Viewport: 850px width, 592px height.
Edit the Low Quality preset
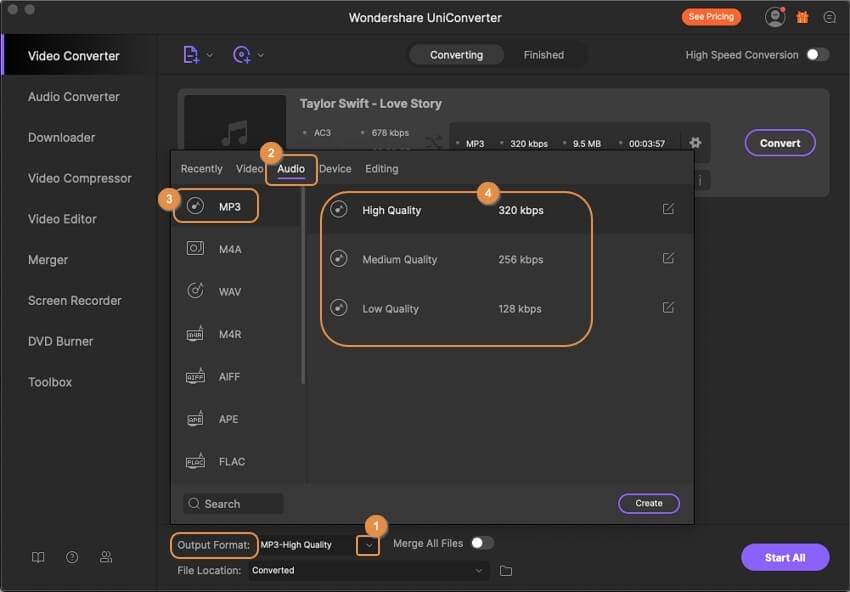[x=668, y=307]
